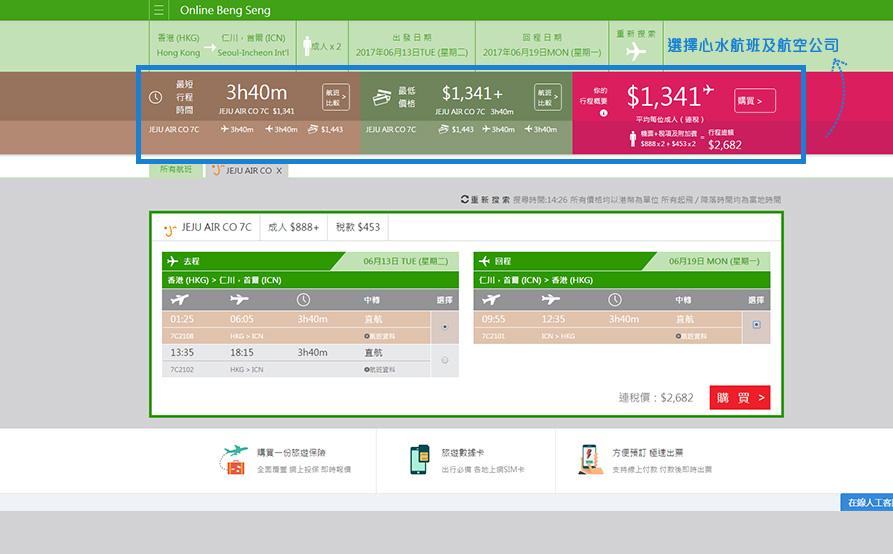Click the 06月19日 MON return date label

714,261
